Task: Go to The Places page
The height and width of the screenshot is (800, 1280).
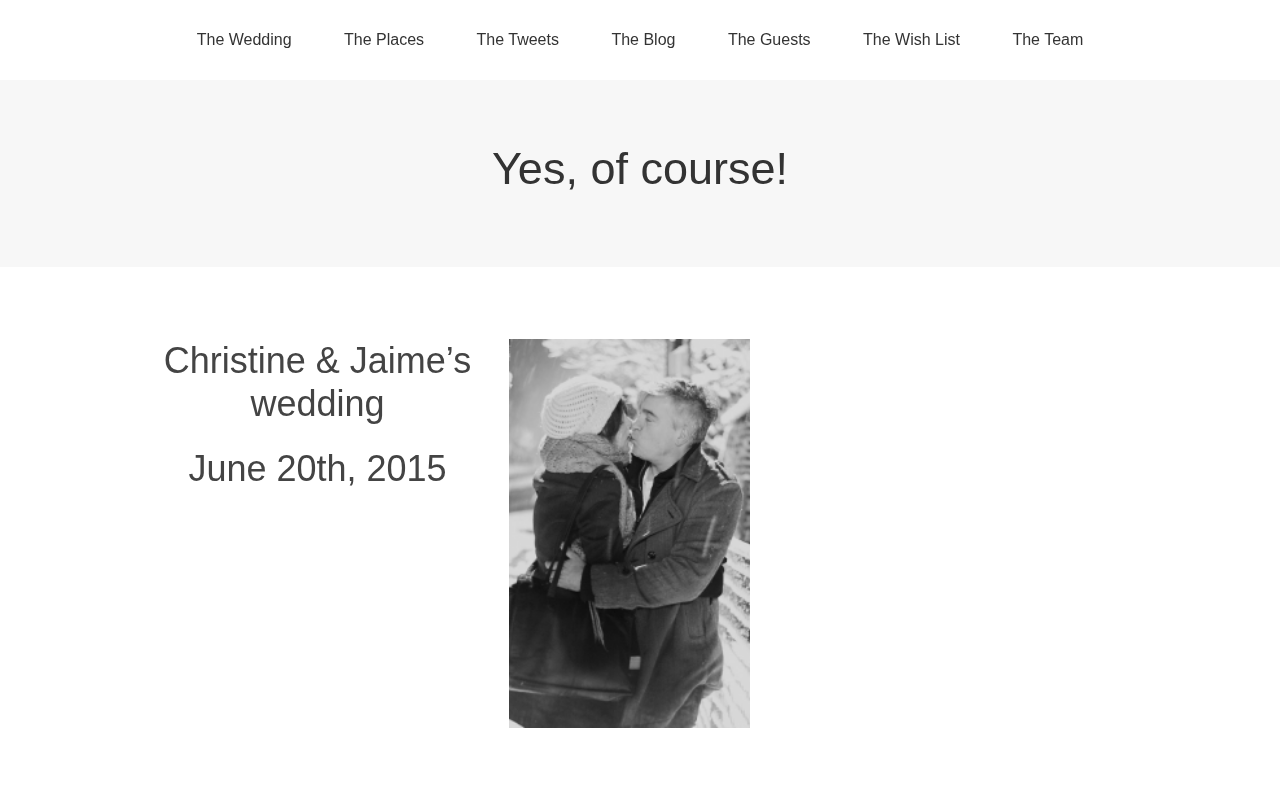Action: click(384, 40)
